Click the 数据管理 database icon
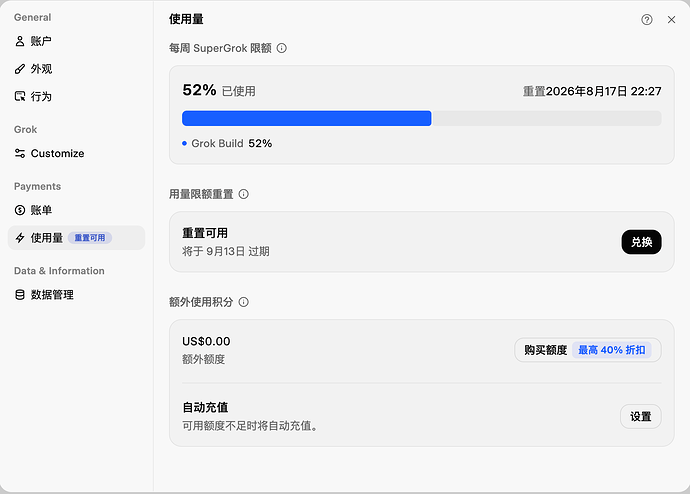The width and height of the screenshot is (690, 494). click(x=20, y=294)
